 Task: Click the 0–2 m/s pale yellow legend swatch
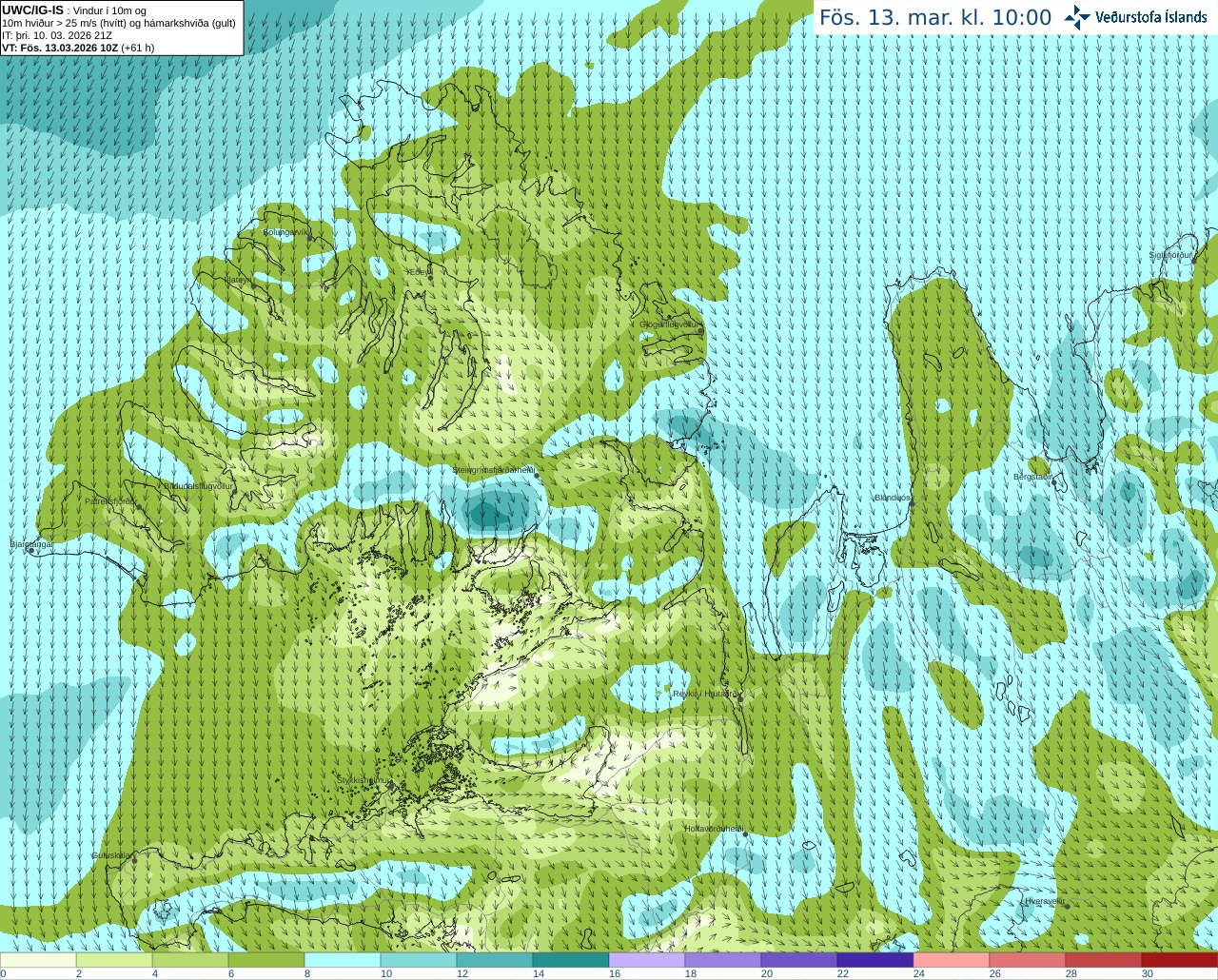38,960
